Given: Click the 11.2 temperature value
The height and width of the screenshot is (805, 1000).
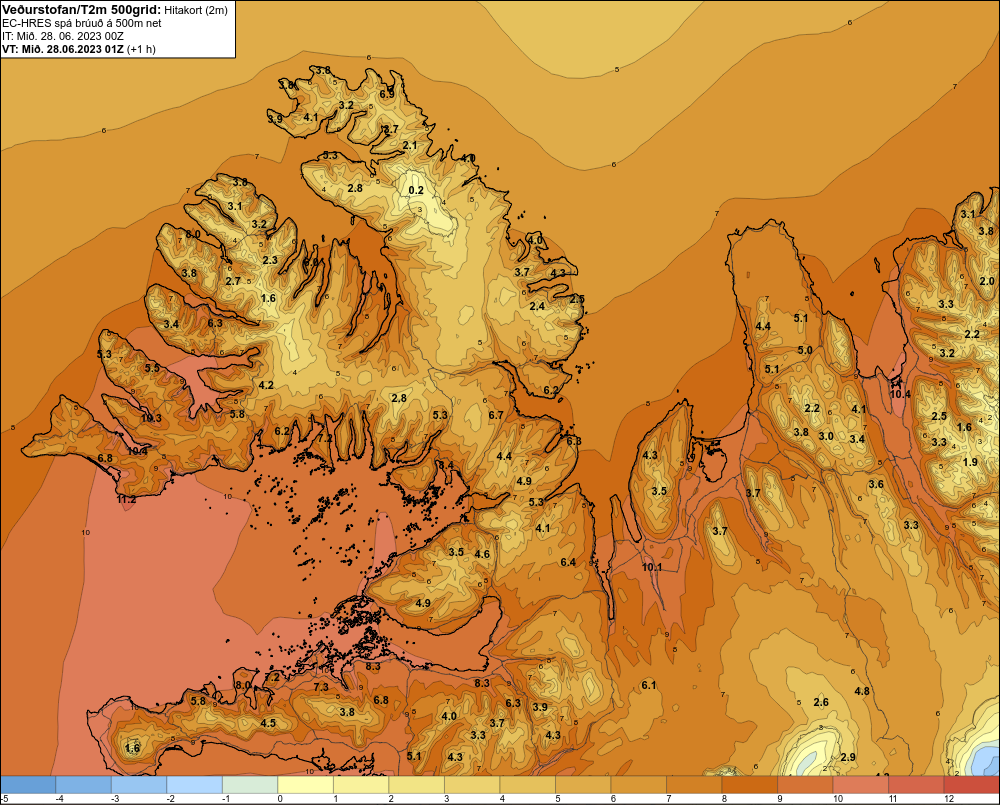Looking at the screenshot, I should click(x=126, y=499).
